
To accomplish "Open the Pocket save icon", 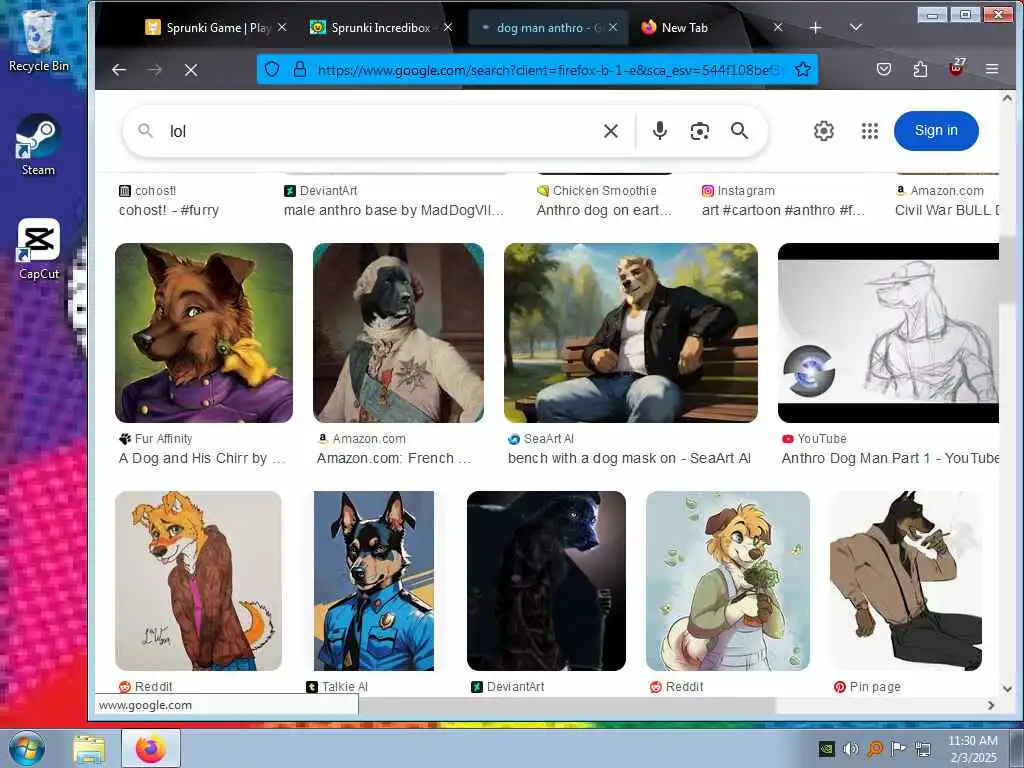I will pyautogui.click(x=884, y=69).
